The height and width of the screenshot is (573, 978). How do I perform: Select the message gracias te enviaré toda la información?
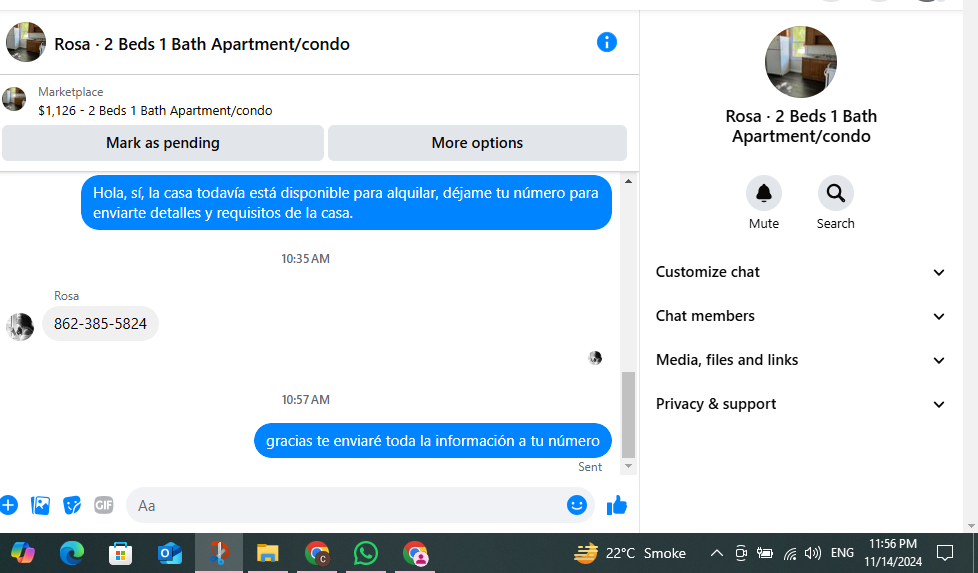pos(433,441)
